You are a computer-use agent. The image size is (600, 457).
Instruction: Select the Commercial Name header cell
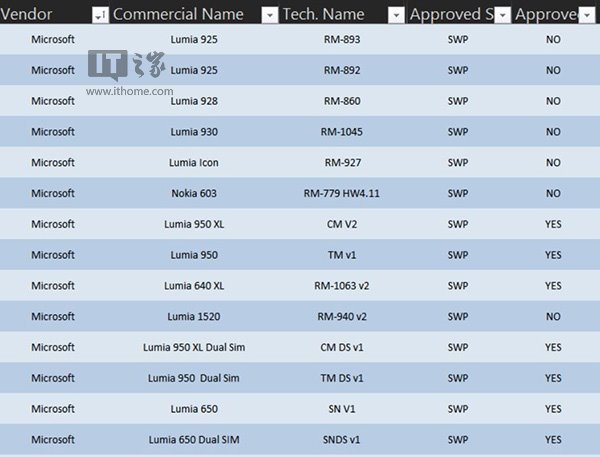194,12
